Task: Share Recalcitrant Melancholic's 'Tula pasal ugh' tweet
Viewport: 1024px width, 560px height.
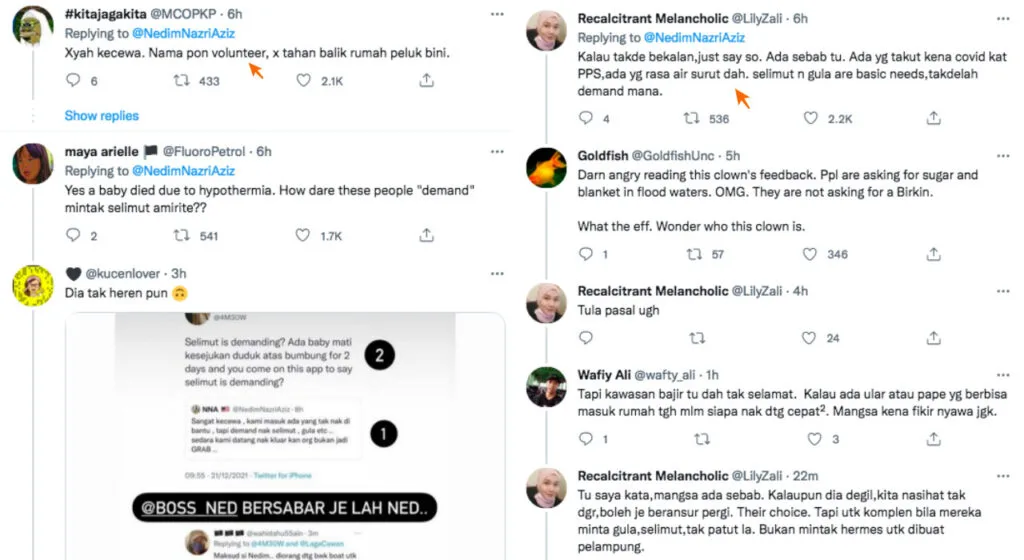Action: pos(933,338)
